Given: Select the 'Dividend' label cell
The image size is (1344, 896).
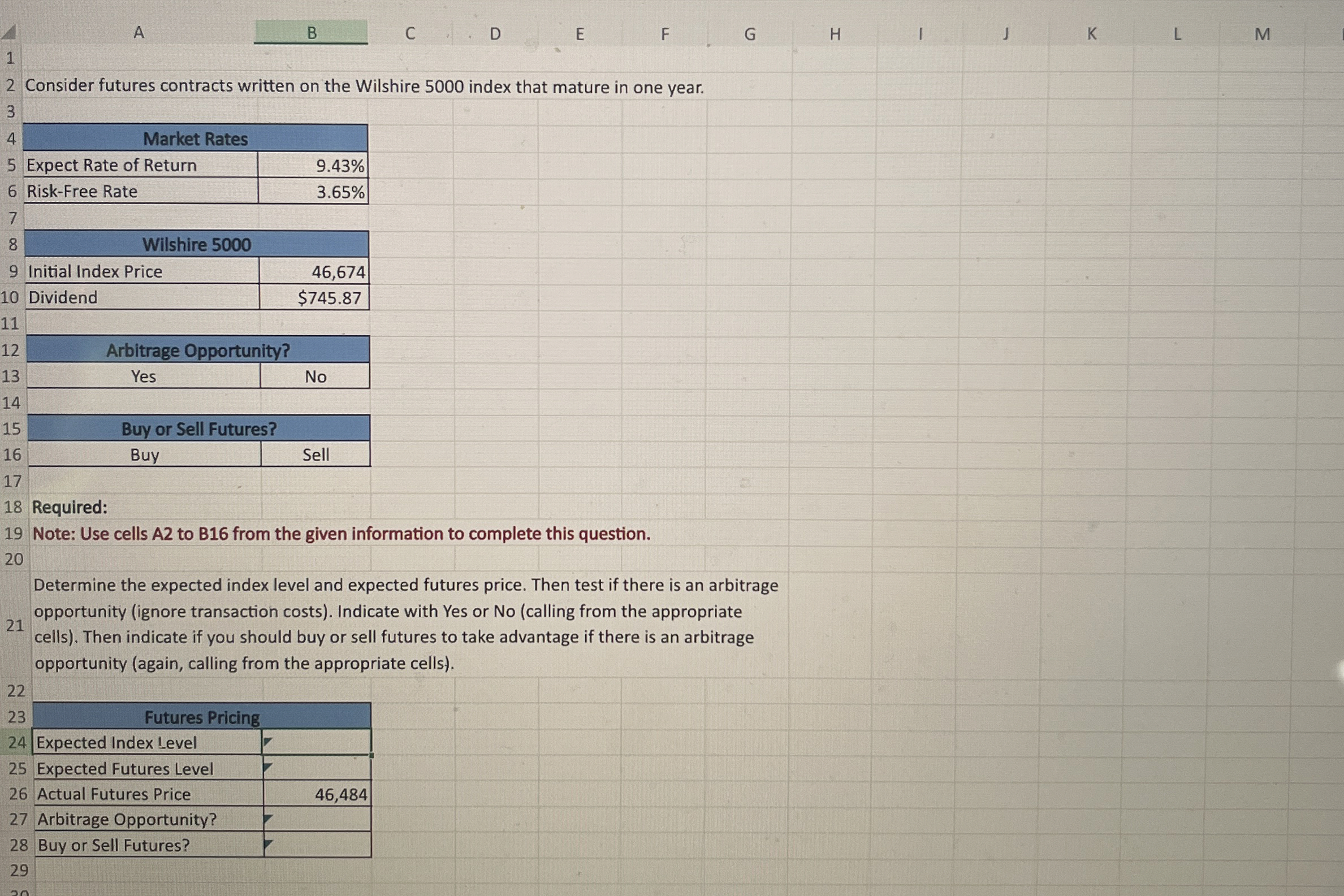Looking at the screenshot, I should (x=143, y=297).
